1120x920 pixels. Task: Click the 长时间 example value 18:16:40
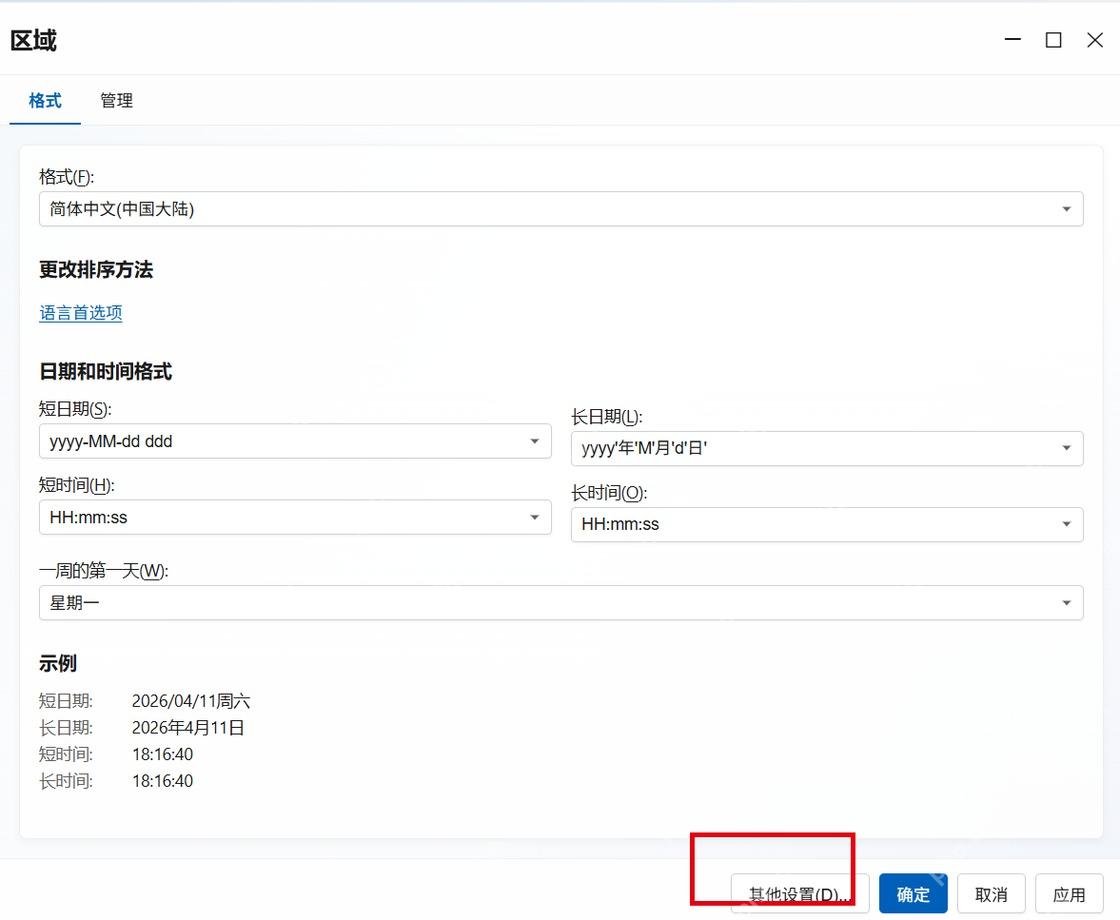(162, 781)
